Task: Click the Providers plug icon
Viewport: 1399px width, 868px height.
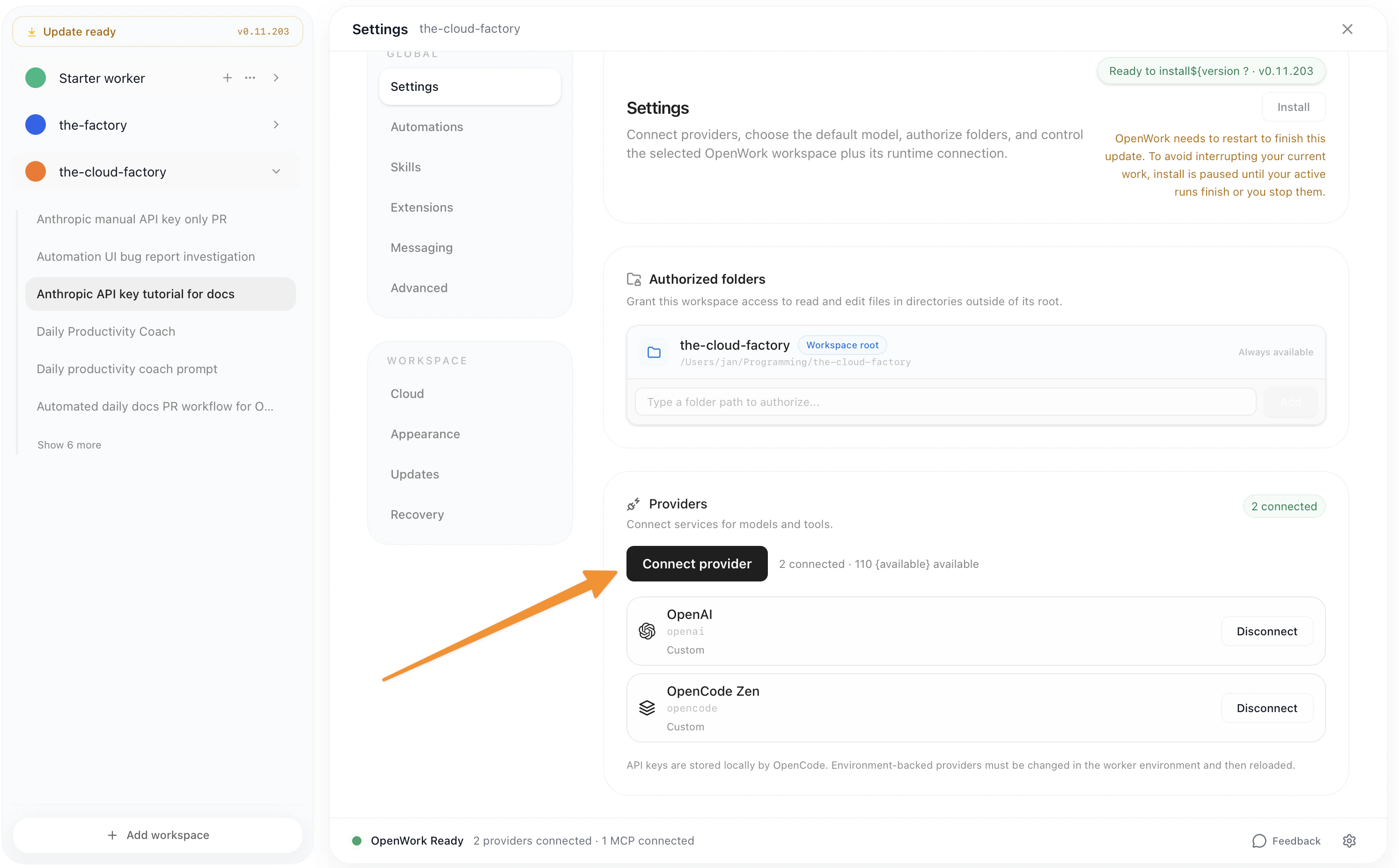Action: click(634, 503)
